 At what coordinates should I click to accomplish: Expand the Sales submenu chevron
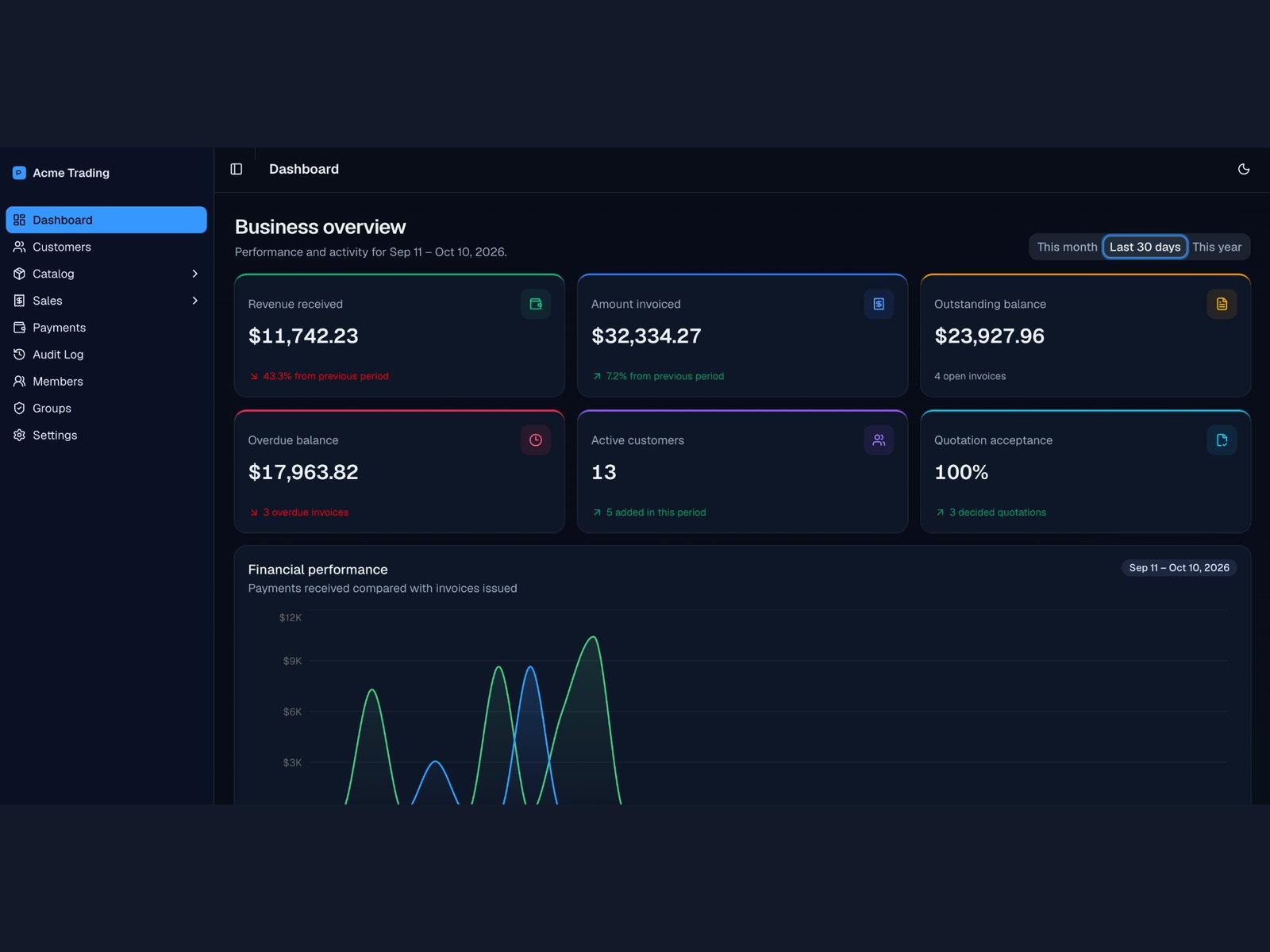(195, 301)
